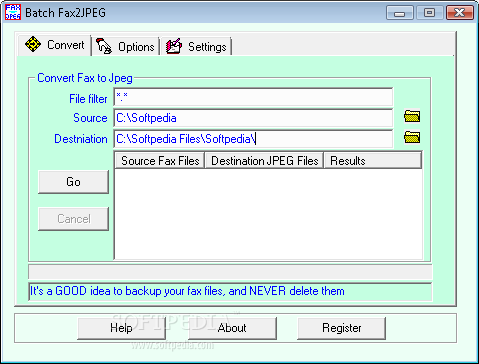The height and width of the screenshot is (364, 479).
Task: Focus the File filter input field
Action: click(x=253, y=97)
